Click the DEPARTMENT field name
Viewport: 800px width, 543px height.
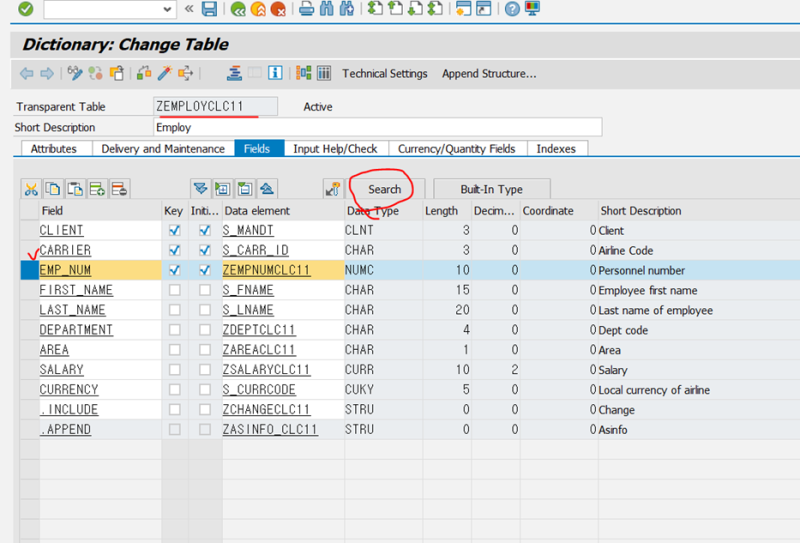76,330
